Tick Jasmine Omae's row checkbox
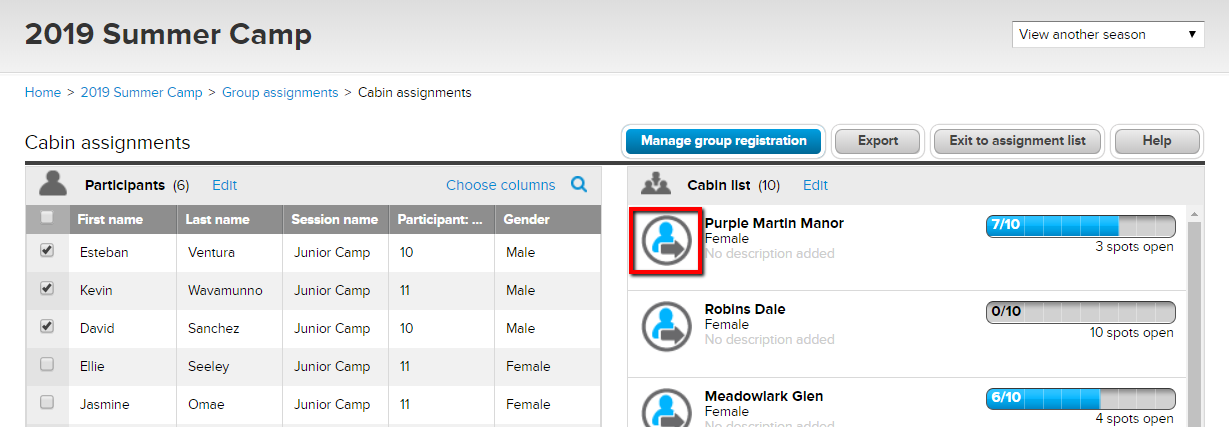Image resolution: width=1229 pixels, height=427 pixels. [x=47, y=402]
